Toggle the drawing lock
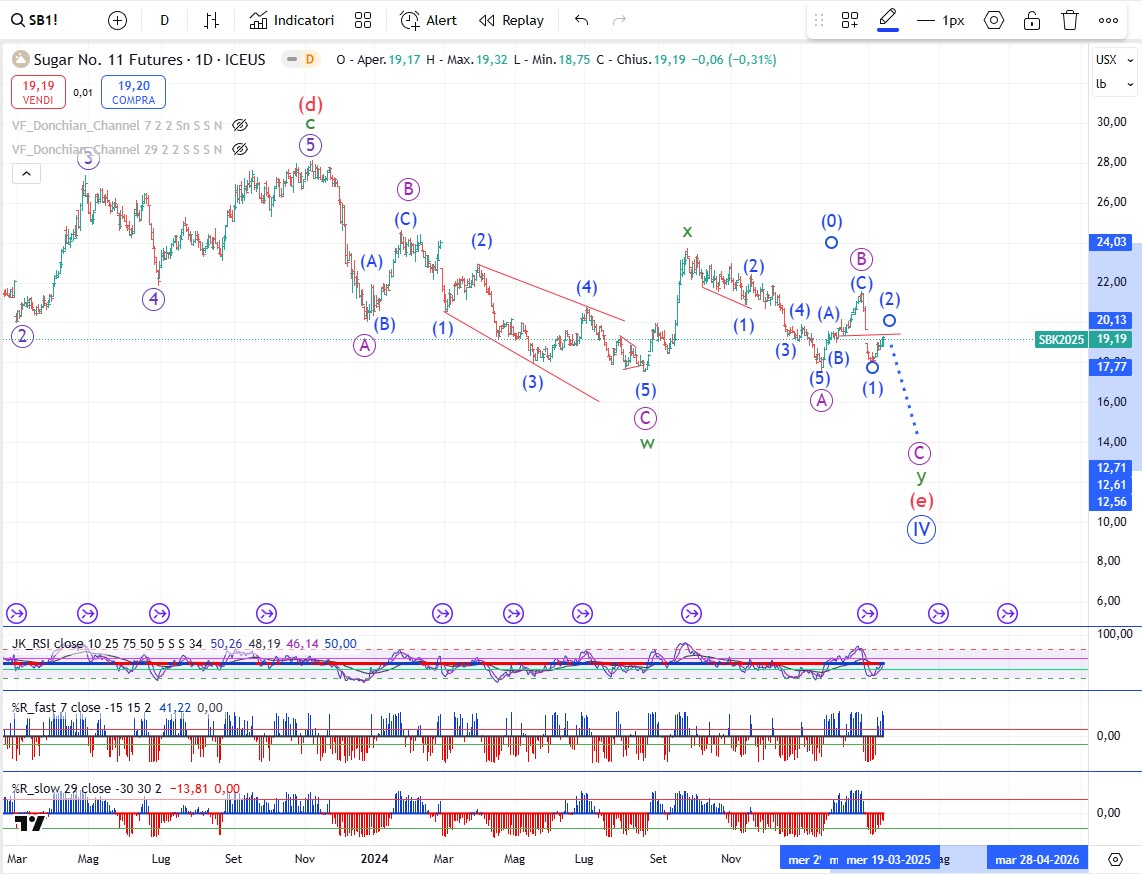 (x=1032, y=20)
